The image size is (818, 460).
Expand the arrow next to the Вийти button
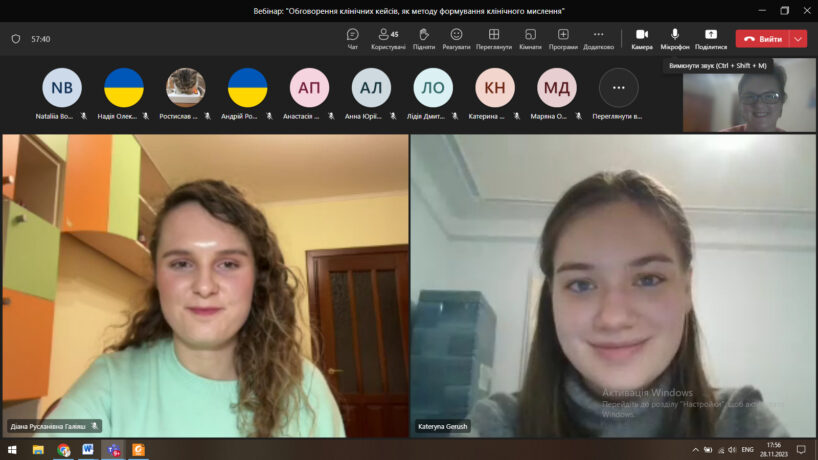pos(798,38)
